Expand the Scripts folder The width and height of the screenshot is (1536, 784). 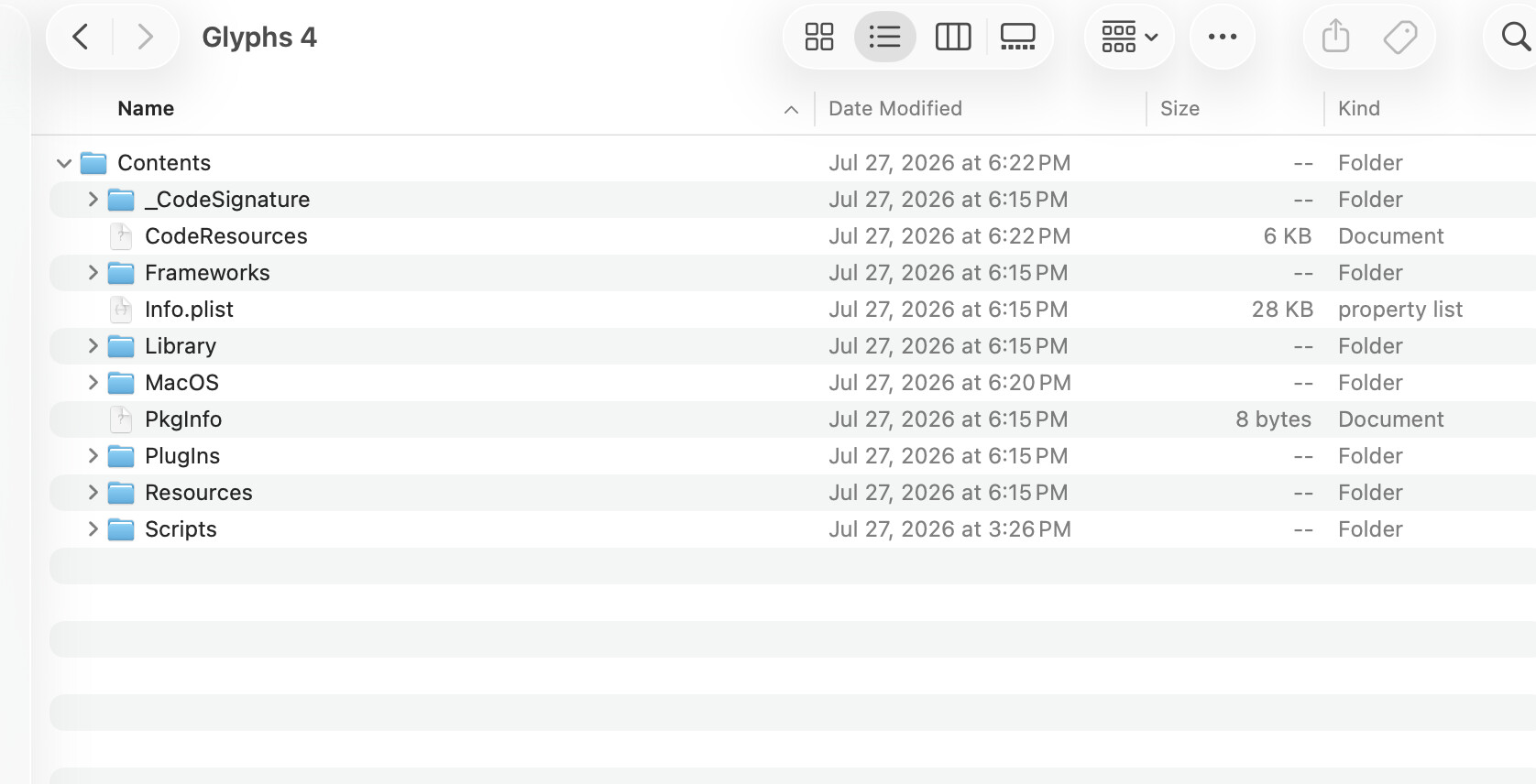(93, 528)
